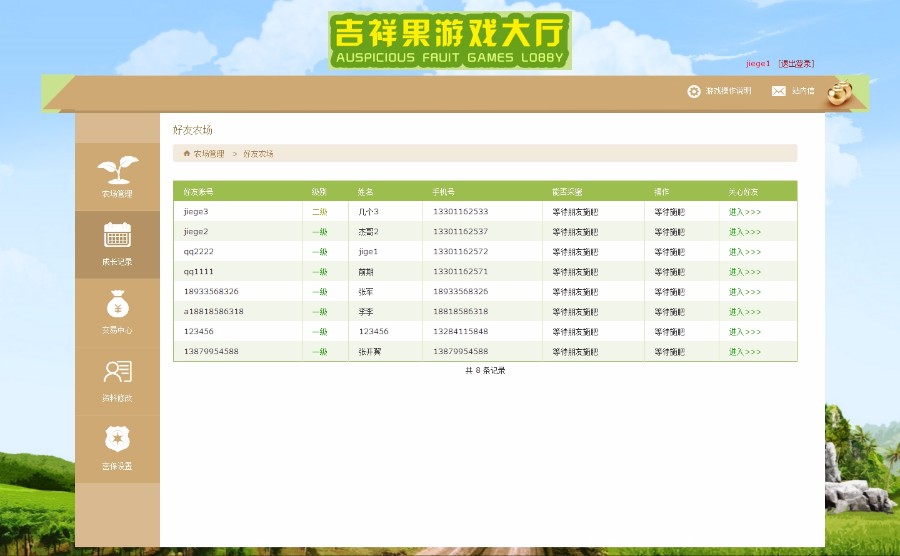
Task: Open the 交易中心 money bag icon
Action: tap(118, 304)
